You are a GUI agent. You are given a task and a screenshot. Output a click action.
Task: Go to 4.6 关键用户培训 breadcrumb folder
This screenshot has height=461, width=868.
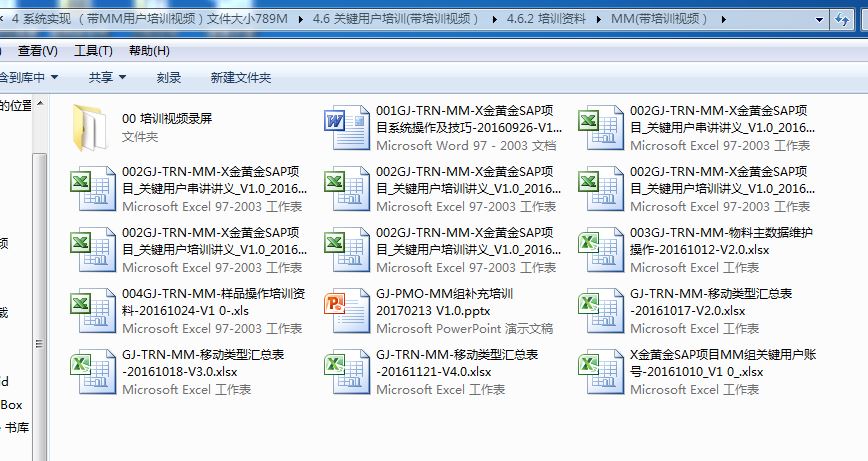[395, 19]
